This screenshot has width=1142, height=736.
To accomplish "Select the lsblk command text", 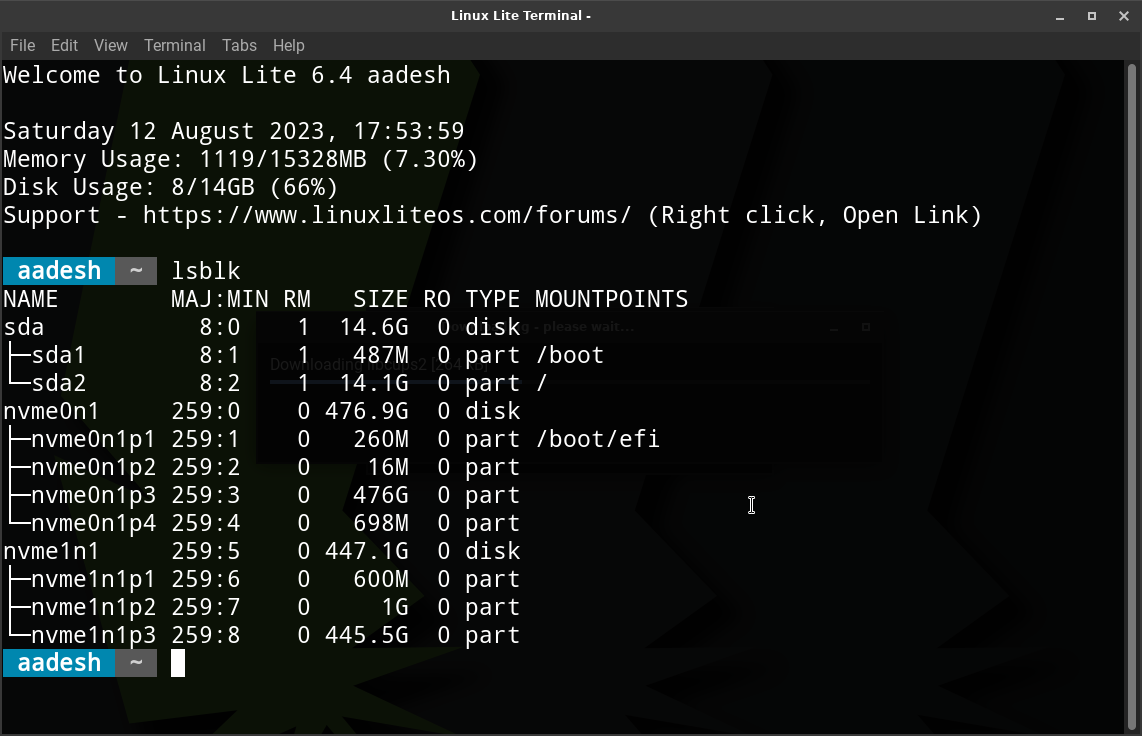I will coord(206,270).
